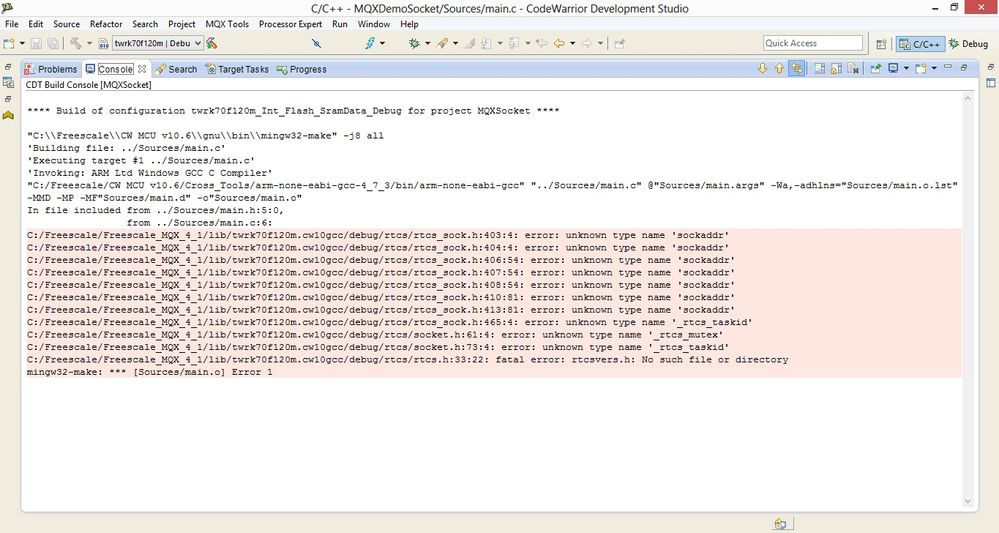Image resolution: width=999 pixels, height=533 pixels.
Task: Click the Flash programmer lightning icon
Action: pos(370,43)
